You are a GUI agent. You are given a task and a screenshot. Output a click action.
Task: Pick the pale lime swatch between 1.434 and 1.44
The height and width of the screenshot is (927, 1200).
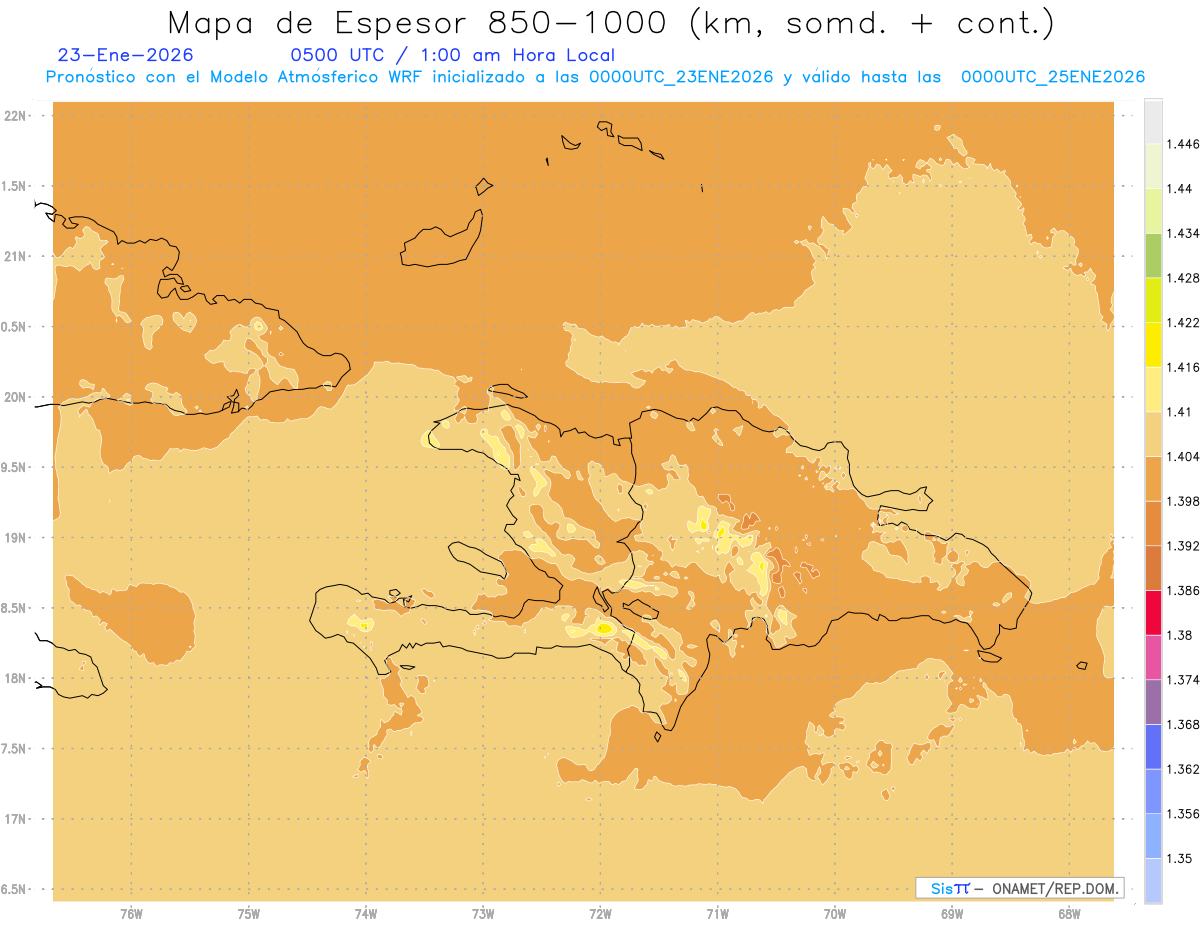click(1153, 210)
